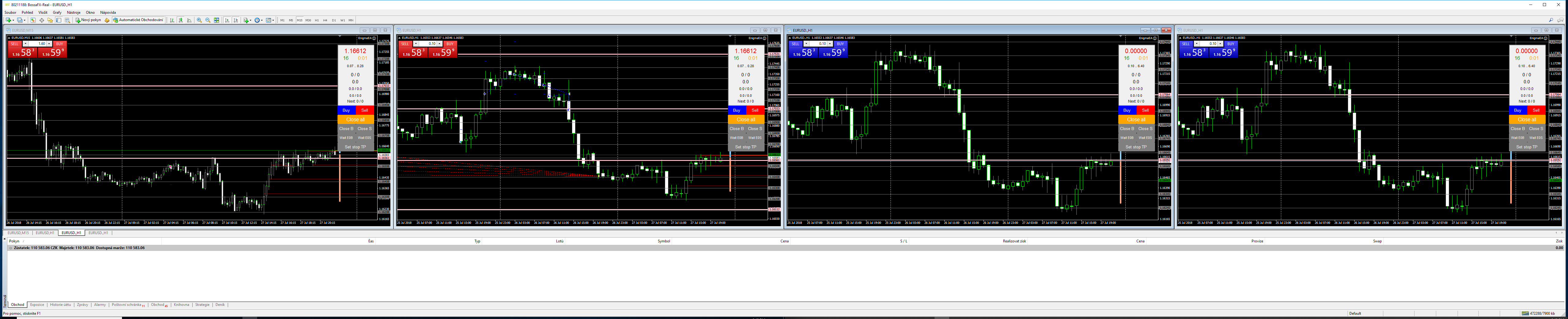Decrease lot volume in EURUSD,M15 chart
Viewport: 1568px width, 319px height.
click(26, 44)
